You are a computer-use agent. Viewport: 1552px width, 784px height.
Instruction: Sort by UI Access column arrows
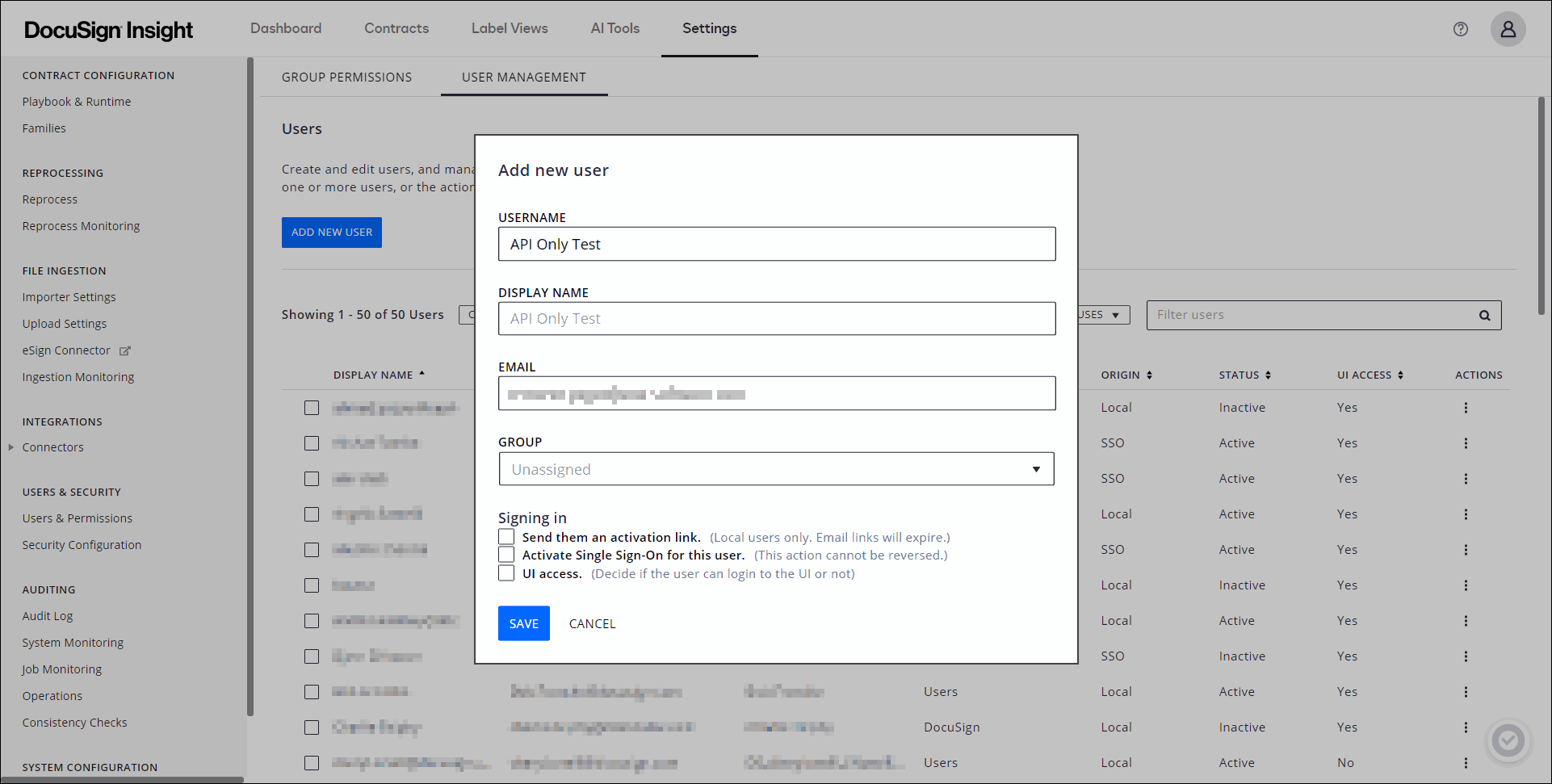pos(1400,375)
